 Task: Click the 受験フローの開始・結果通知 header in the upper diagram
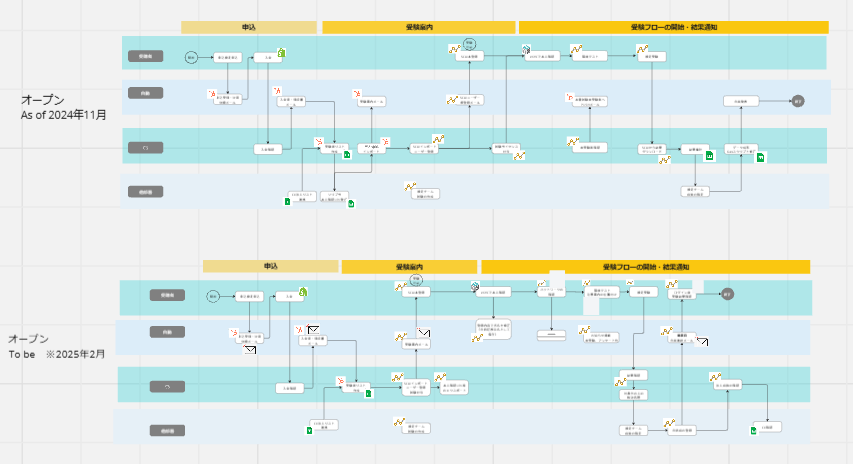[673, 27]
